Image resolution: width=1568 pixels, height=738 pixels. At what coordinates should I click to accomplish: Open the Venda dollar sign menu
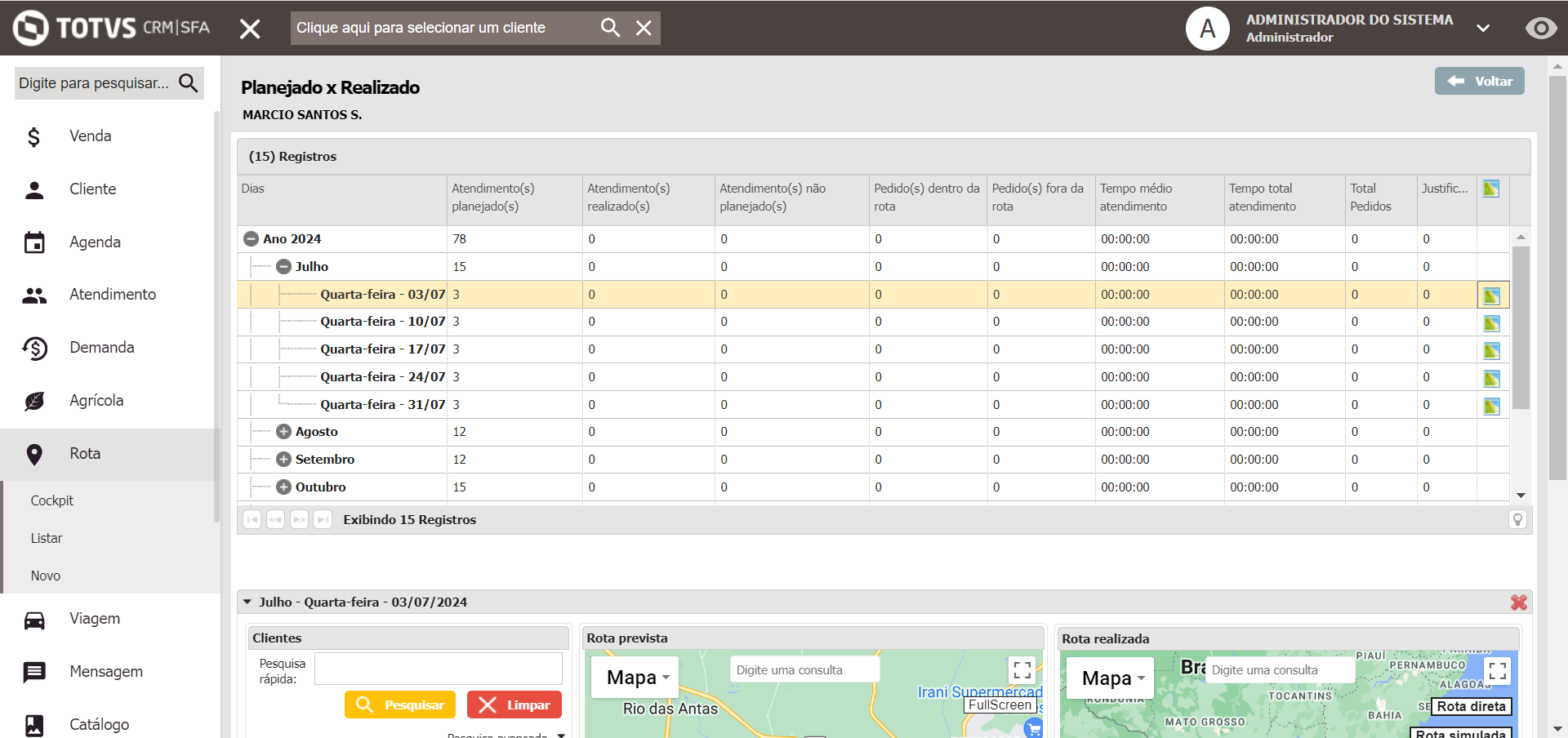coord(33,136)
